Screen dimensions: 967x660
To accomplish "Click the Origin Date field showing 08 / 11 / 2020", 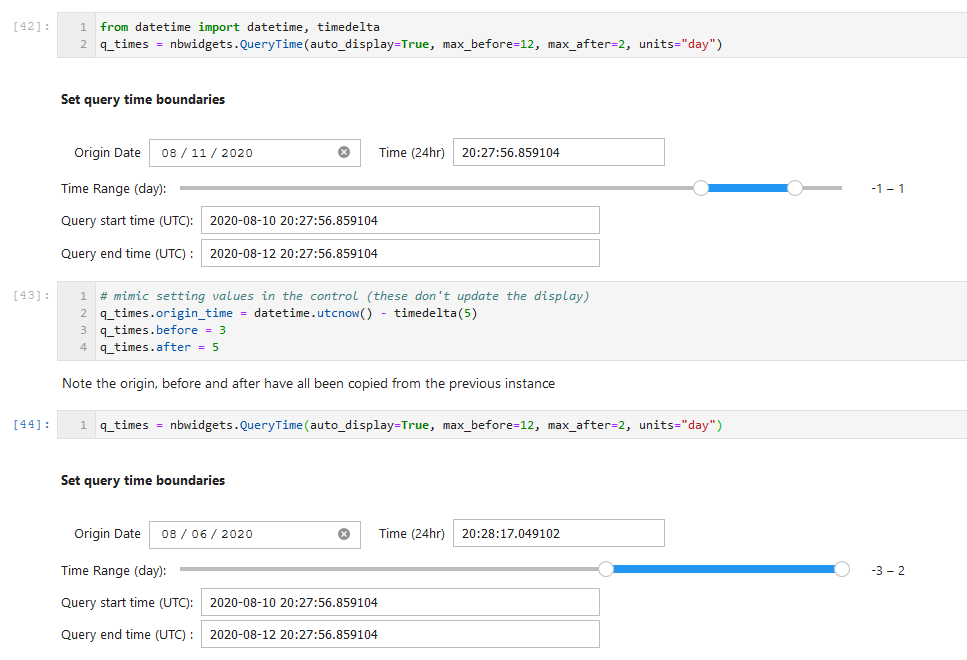I will [255, 152].
